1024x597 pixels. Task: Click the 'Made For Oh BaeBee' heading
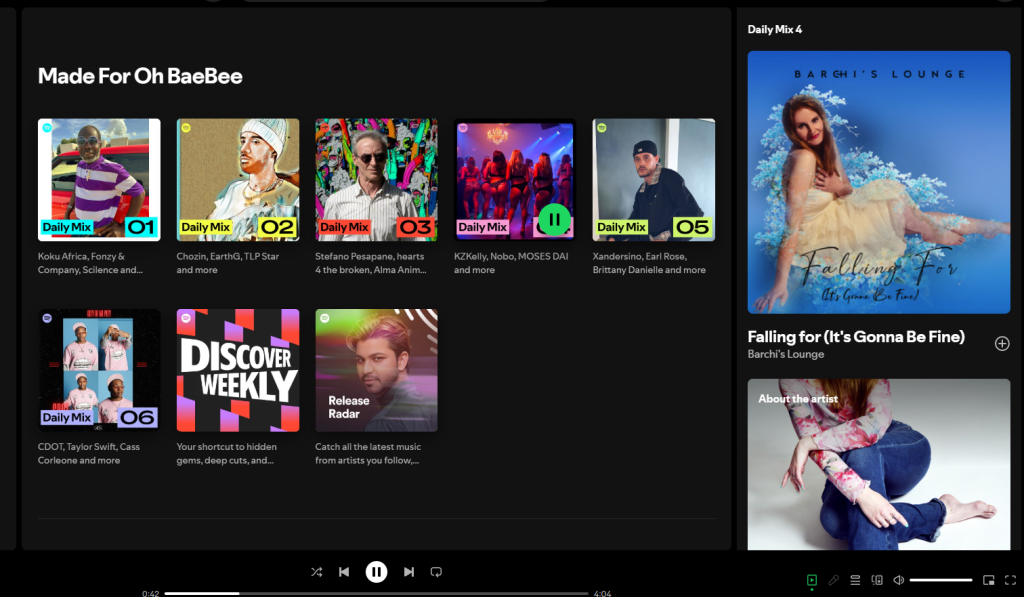click(x=140, y=76)
